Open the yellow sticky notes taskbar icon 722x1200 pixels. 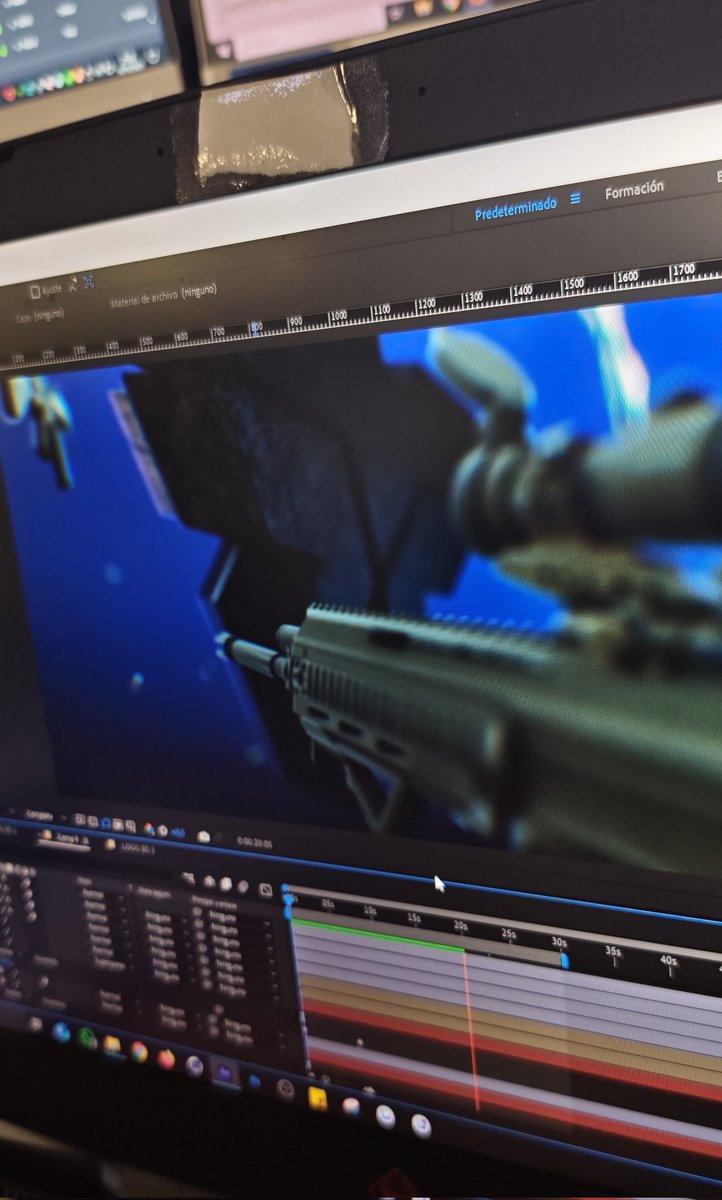click(317, 1098)
